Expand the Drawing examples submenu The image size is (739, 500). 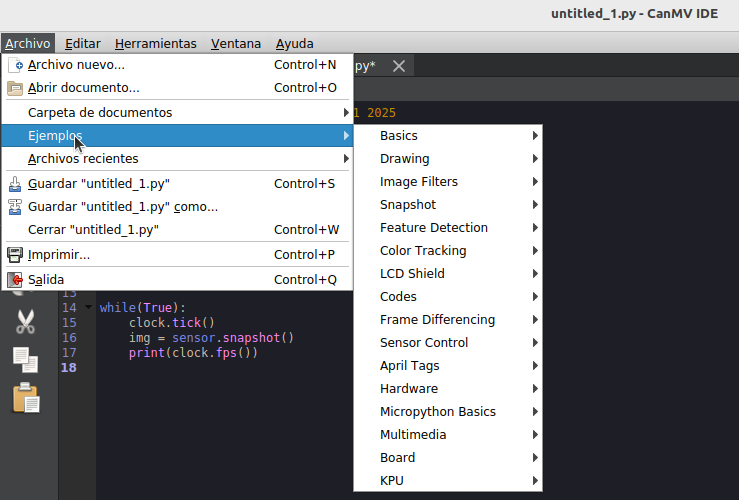tap(448, 159)
